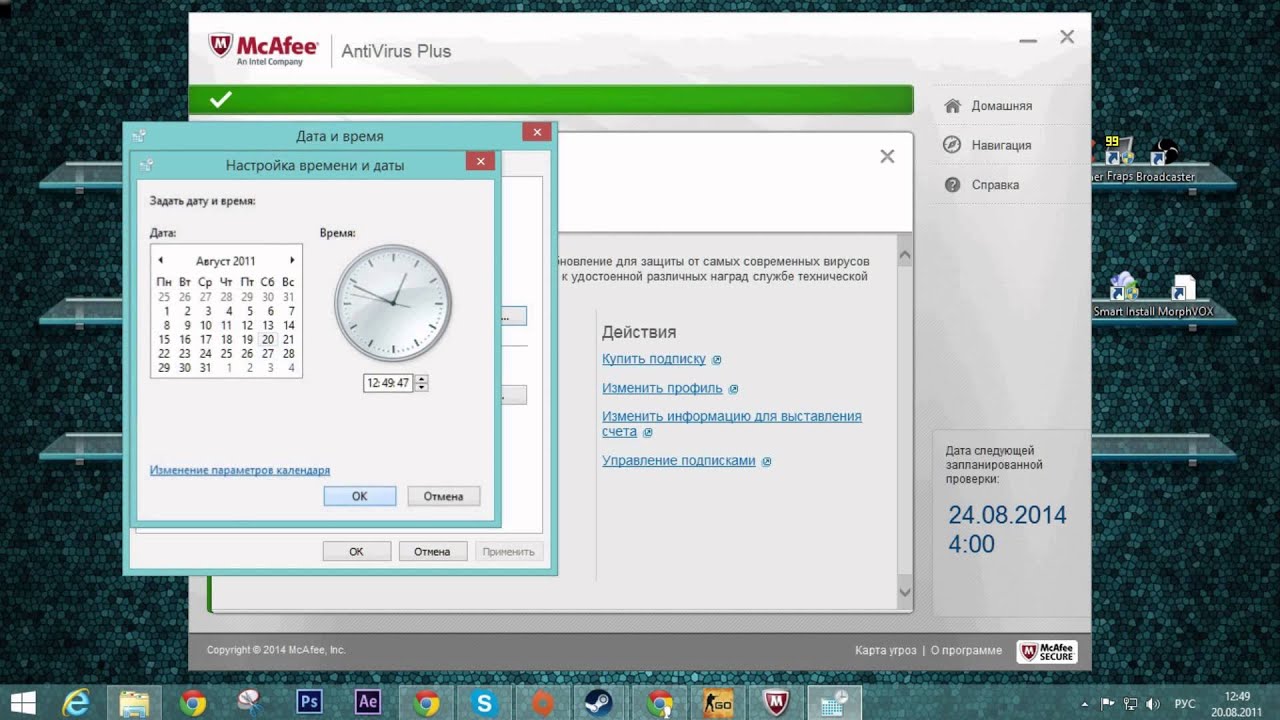This screenshot has width=1280, height=720.
Task: Switch input language via РУС indicator
Action: 1185,704
